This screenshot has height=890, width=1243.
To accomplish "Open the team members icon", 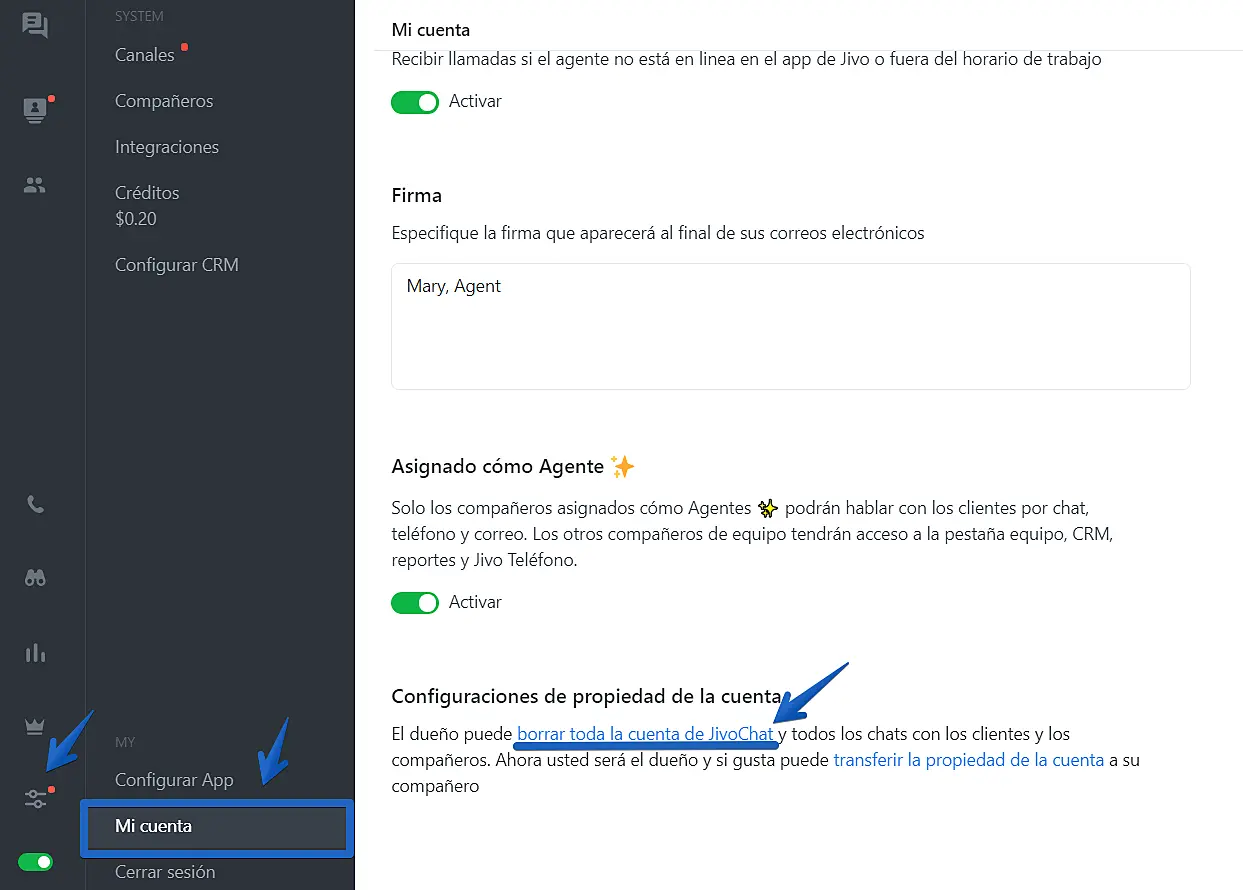I will tap(35, 185).
